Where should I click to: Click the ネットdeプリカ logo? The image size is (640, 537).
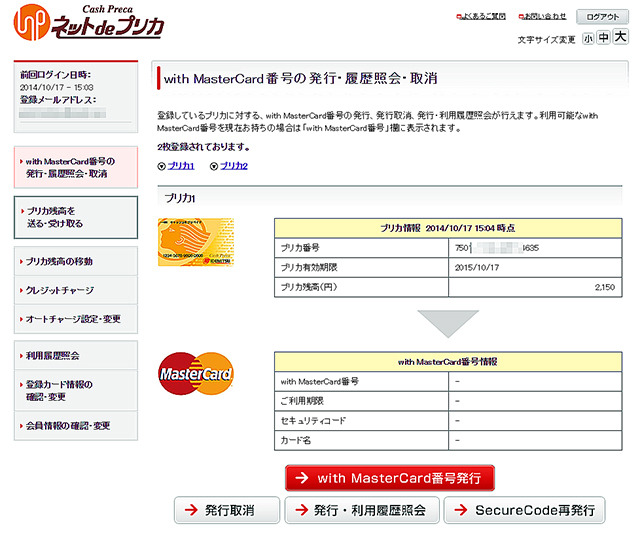coord(89,22)
